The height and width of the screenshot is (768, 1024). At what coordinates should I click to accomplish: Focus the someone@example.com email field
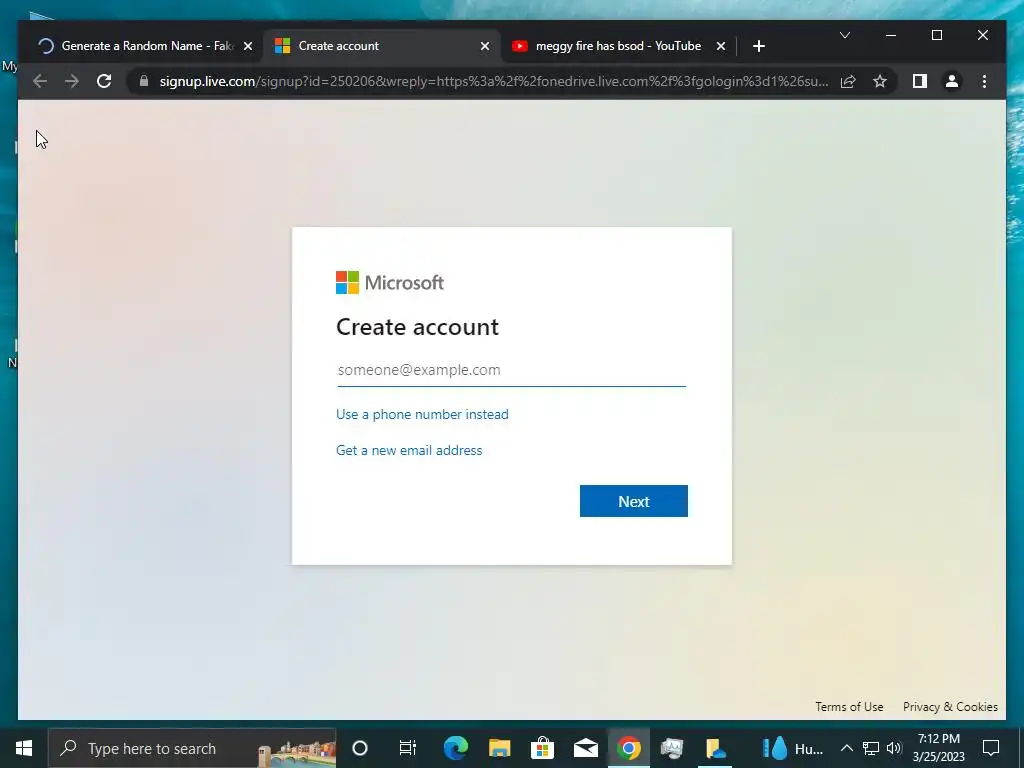[511, 370]
